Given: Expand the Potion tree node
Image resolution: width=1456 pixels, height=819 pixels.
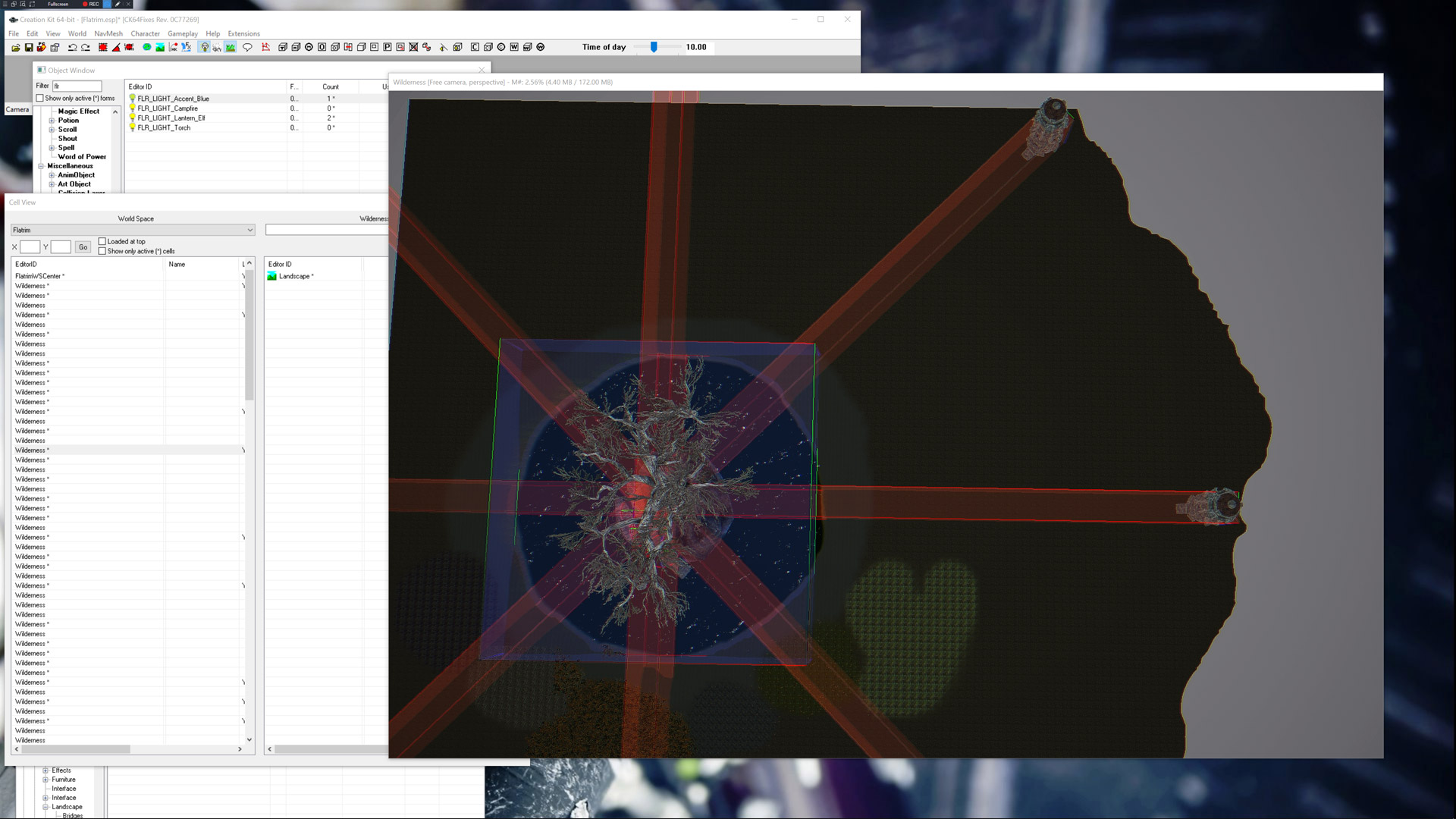Looking at the screenshot, I should 52,121.
